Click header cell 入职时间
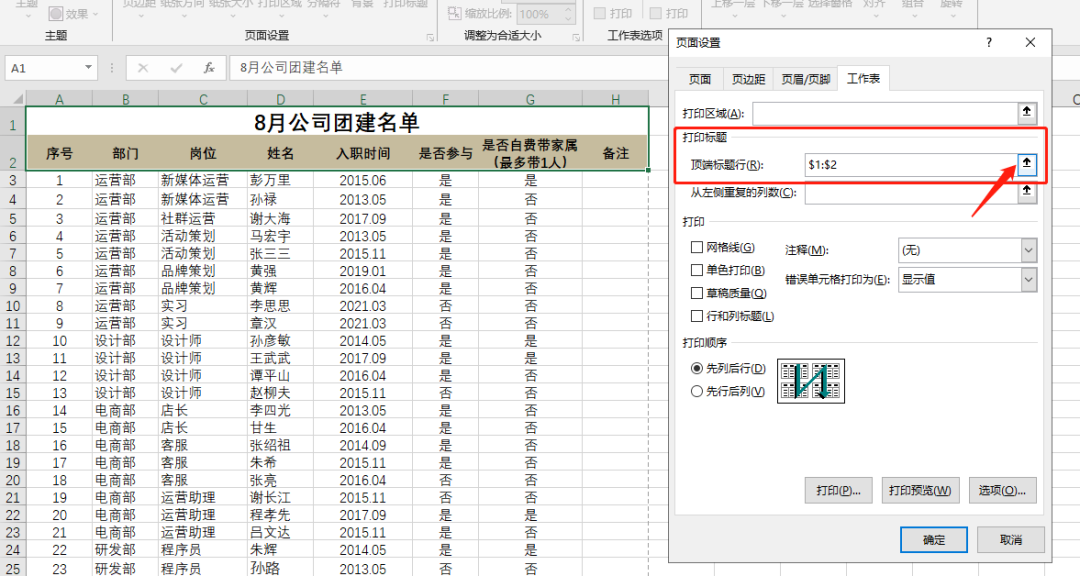 [363, 153]
